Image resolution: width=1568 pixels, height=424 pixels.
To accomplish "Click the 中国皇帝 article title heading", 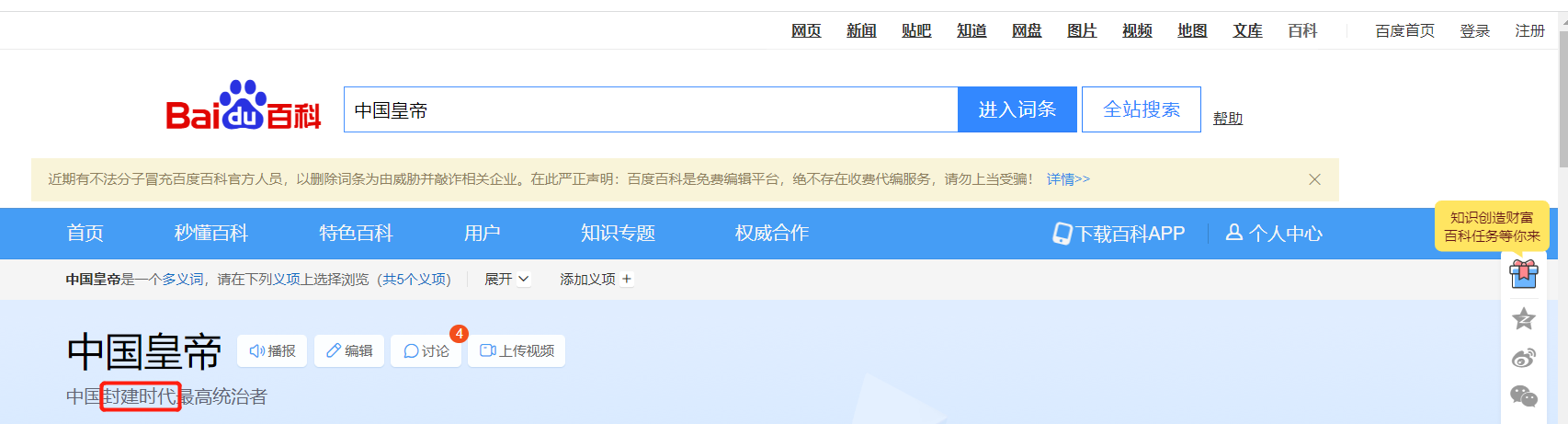I will [x=144, y=350].
